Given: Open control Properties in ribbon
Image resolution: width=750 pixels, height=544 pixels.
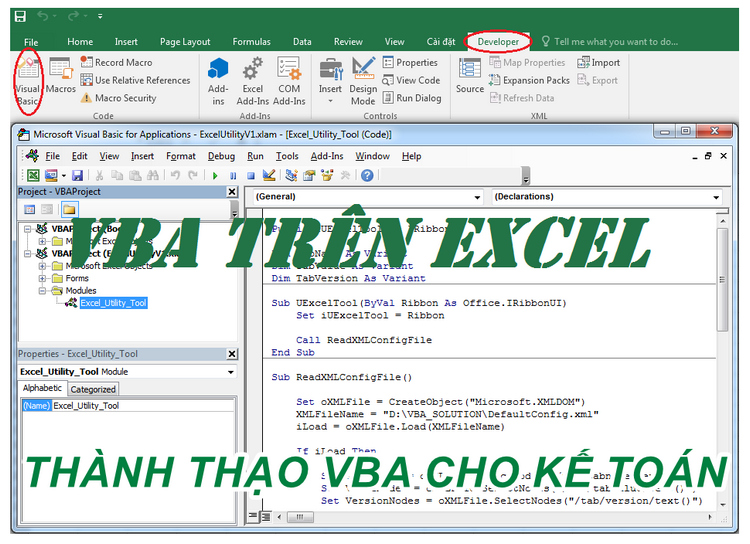Looking at the screenshot, I should point(410,62).
